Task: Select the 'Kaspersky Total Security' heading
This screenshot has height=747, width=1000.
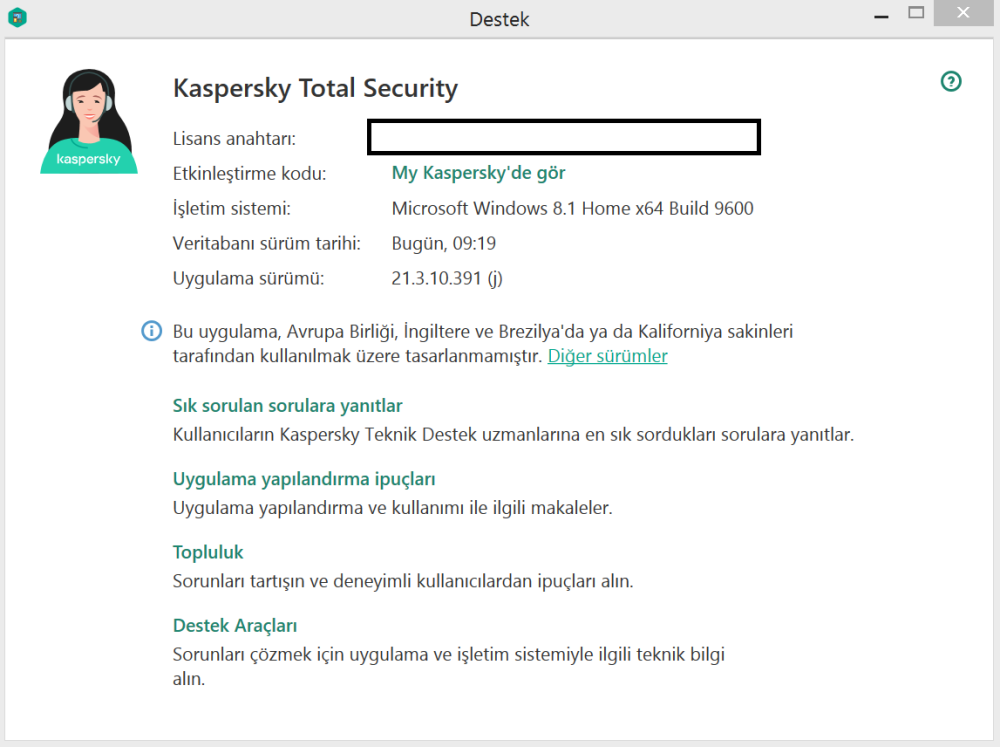Action: pyautogui.click(x=315, y=88)
